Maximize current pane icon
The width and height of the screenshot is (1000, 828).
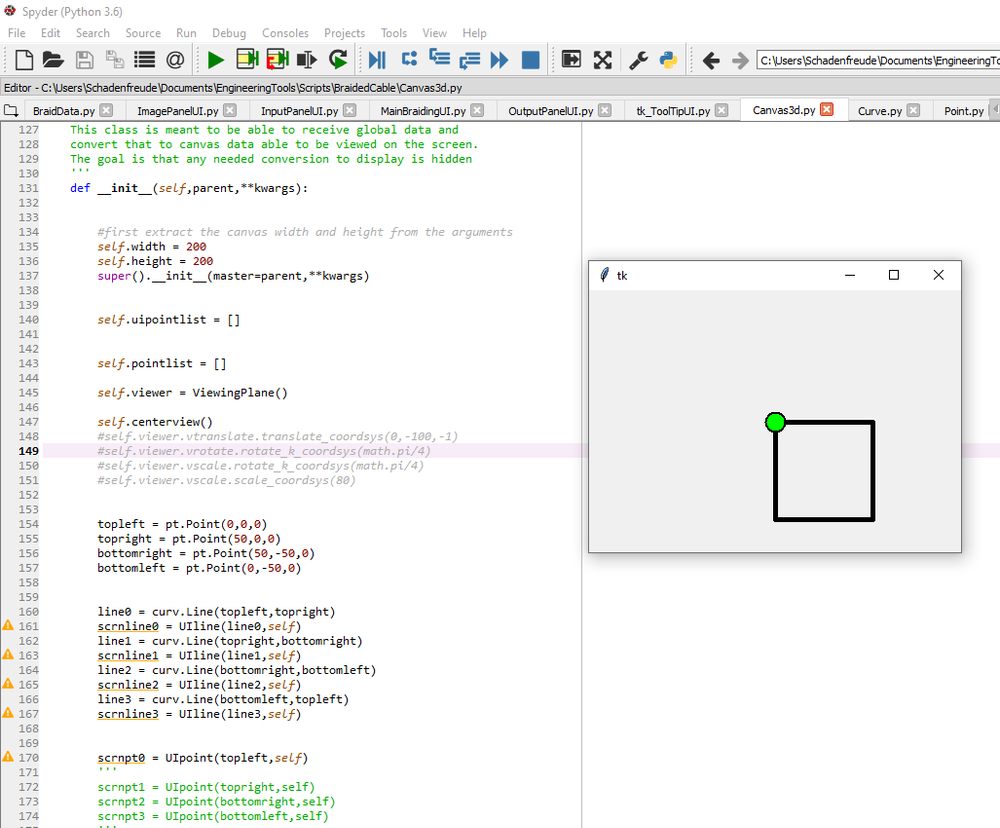pos(571,60)
